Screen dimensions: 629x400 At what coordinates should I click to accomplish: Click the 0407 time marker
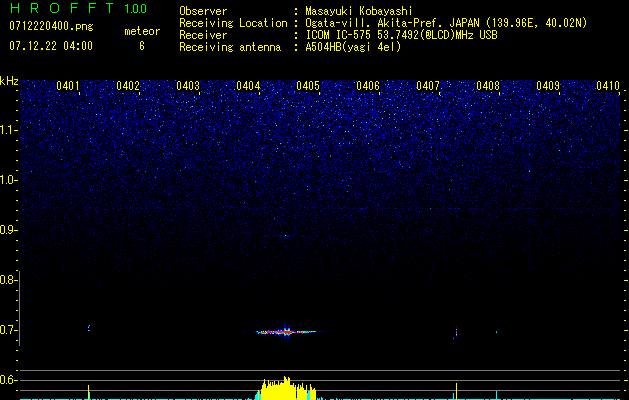pos(428,86)
